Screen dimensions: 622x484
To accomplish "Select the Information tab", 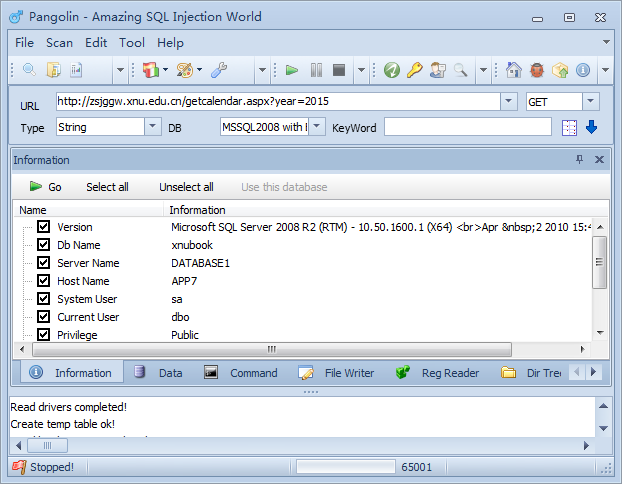I will click(71, 373).
